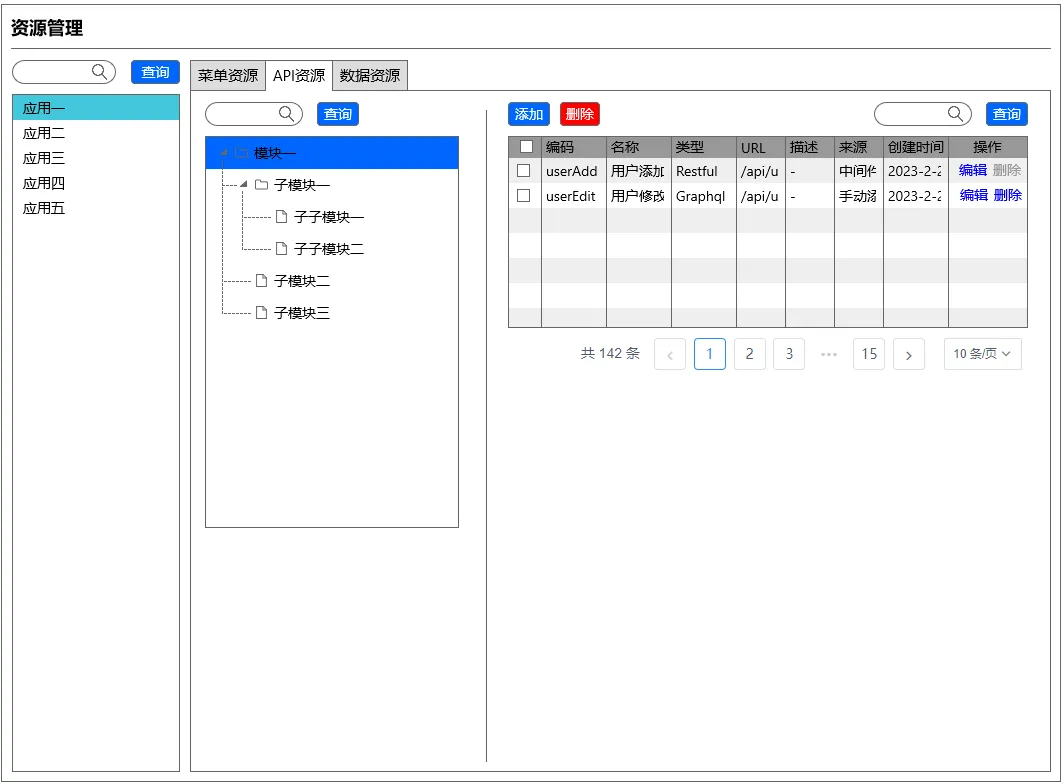Click file icon of 子子模块二

pyautogui.click(x=282, y=248)
